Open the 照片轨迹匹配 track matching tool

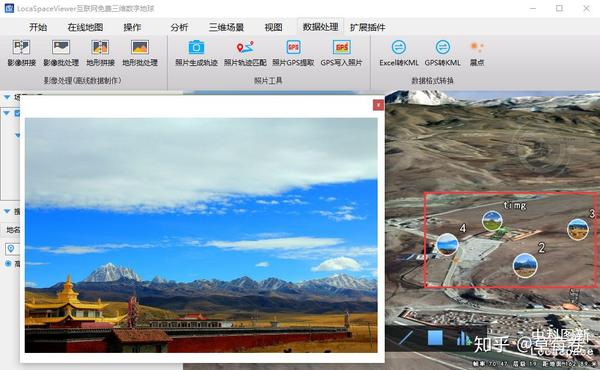pyautogui.click(x=245, y=53)
